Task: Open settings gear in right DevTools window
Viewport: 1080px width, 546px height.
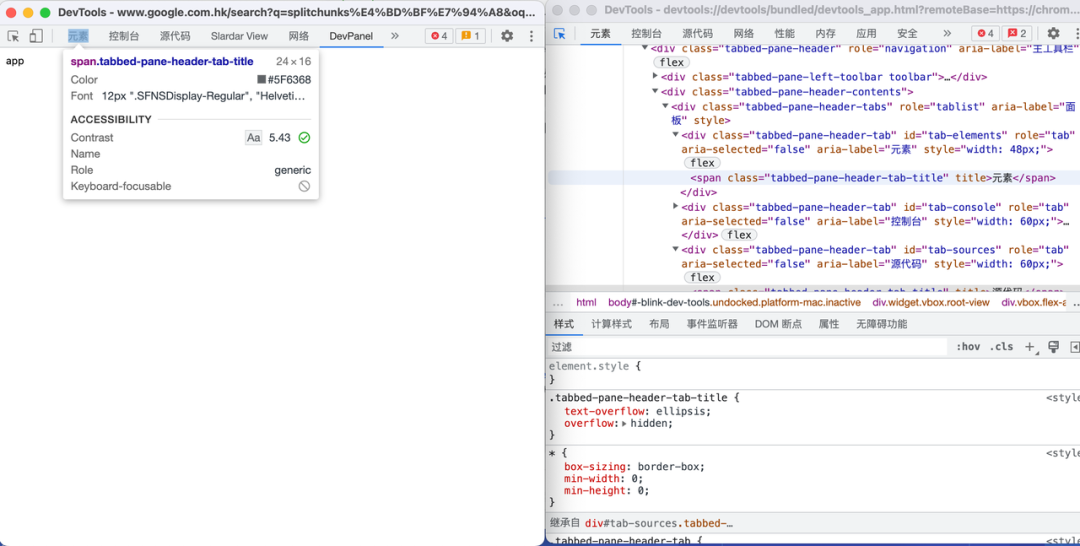Action: click(x=1053, y=33)
